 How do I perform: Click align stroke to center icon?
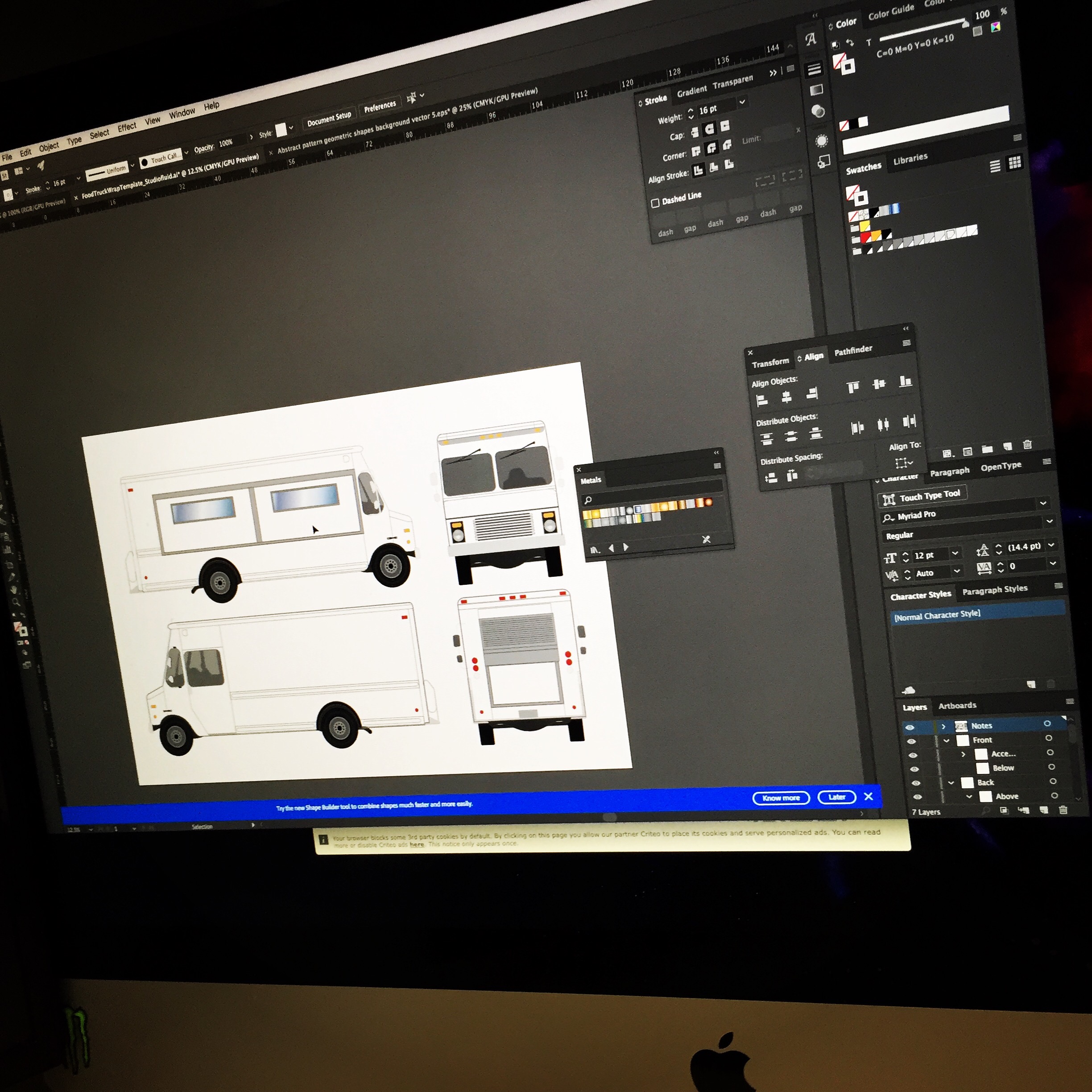point(699,170)
